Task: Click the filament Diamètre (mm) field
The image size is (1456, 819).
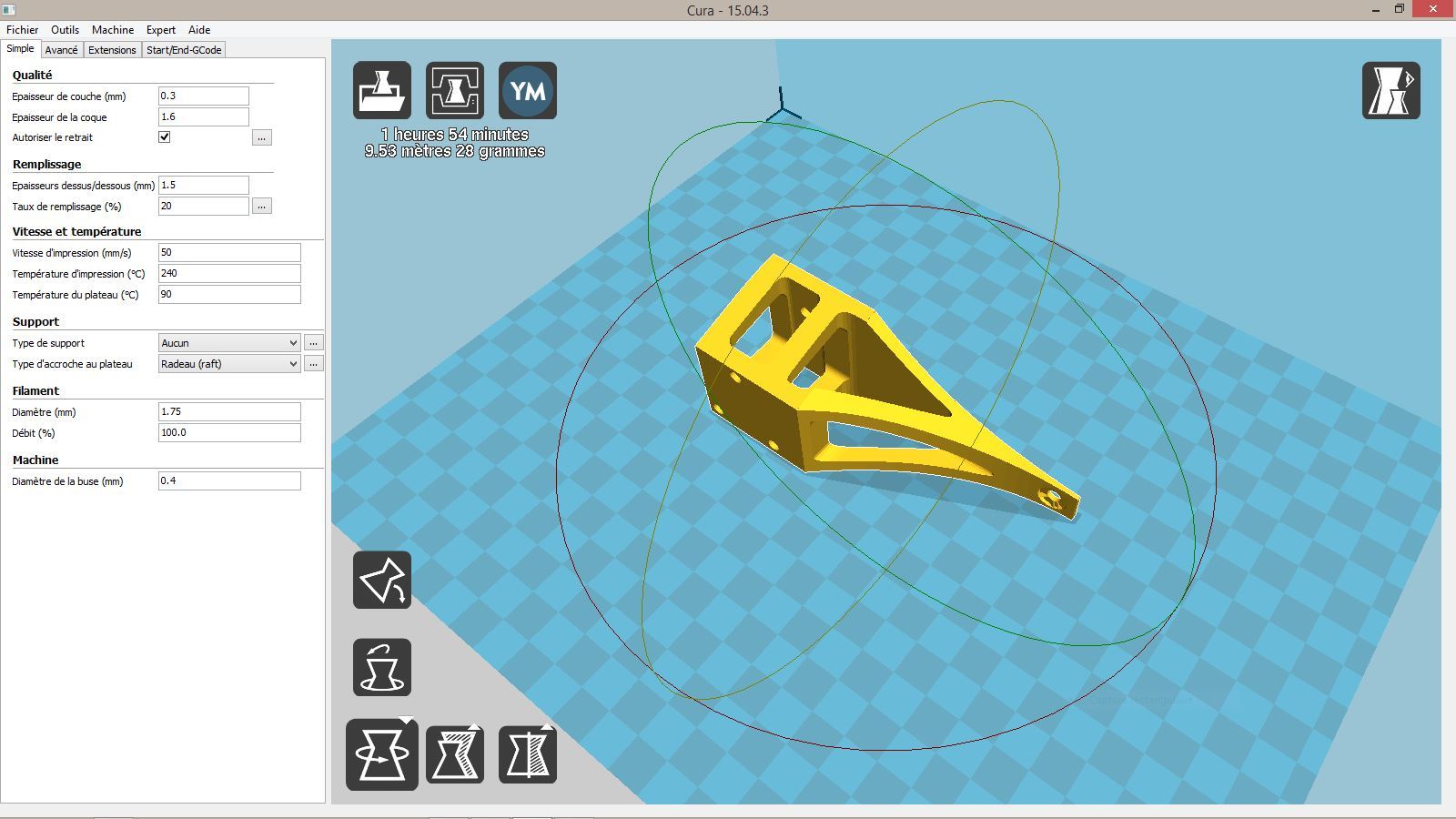Action: (x=229, y=411)
